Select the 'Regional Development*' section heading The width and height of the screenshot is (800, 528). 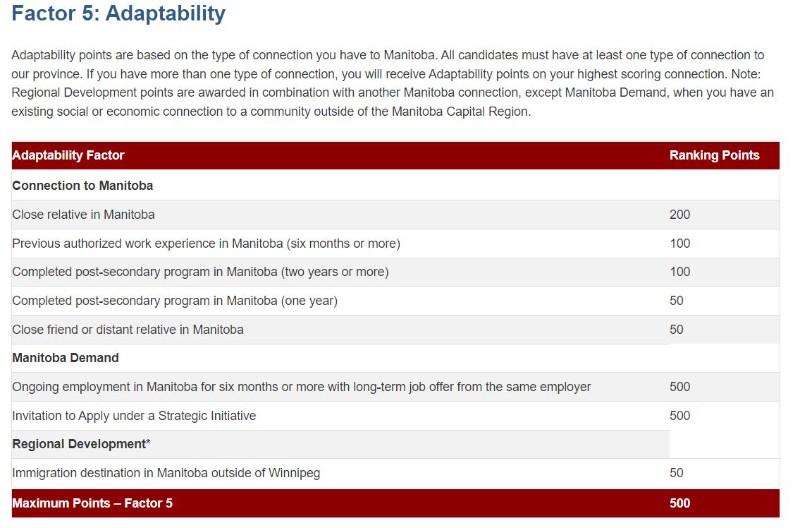click(x=81, y=444)
